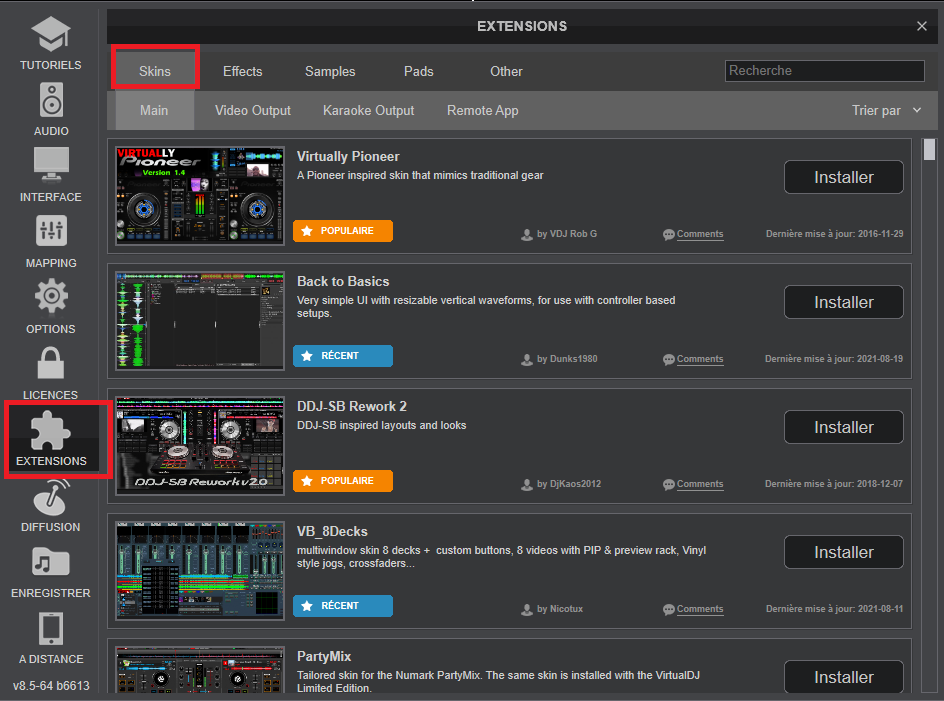This screenshot has height=701, width=944.
Task: Click the Back to Basics title
Action: (x=343, y=281)
